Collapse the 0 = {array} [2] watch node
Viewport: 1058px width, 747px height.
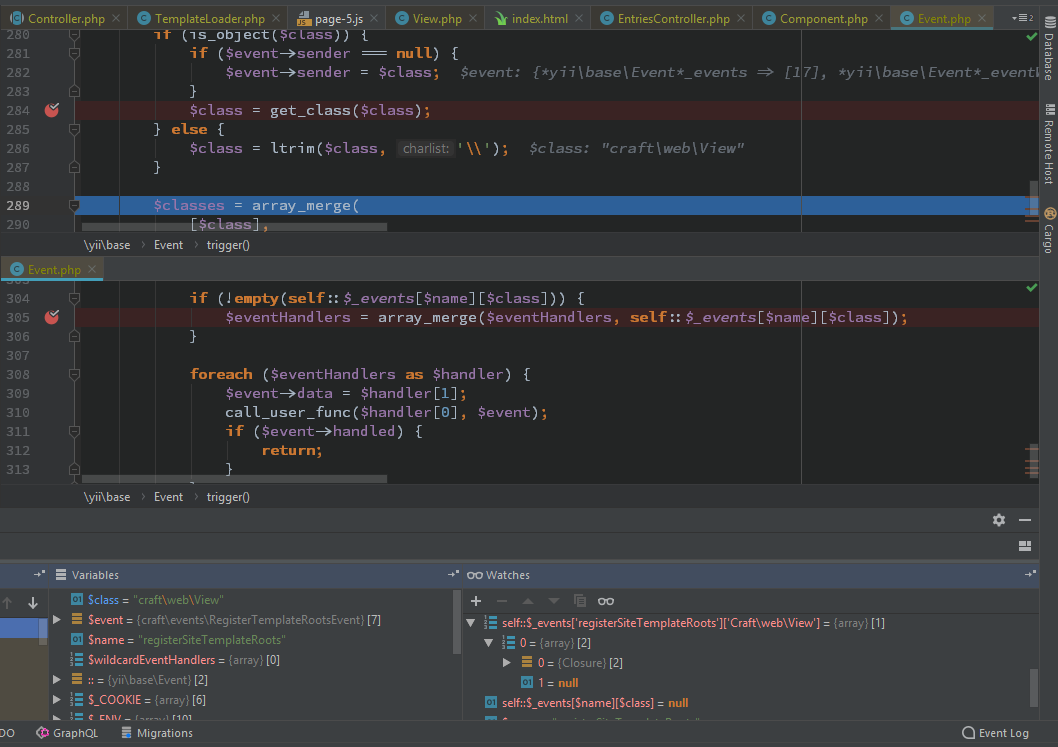489,643
